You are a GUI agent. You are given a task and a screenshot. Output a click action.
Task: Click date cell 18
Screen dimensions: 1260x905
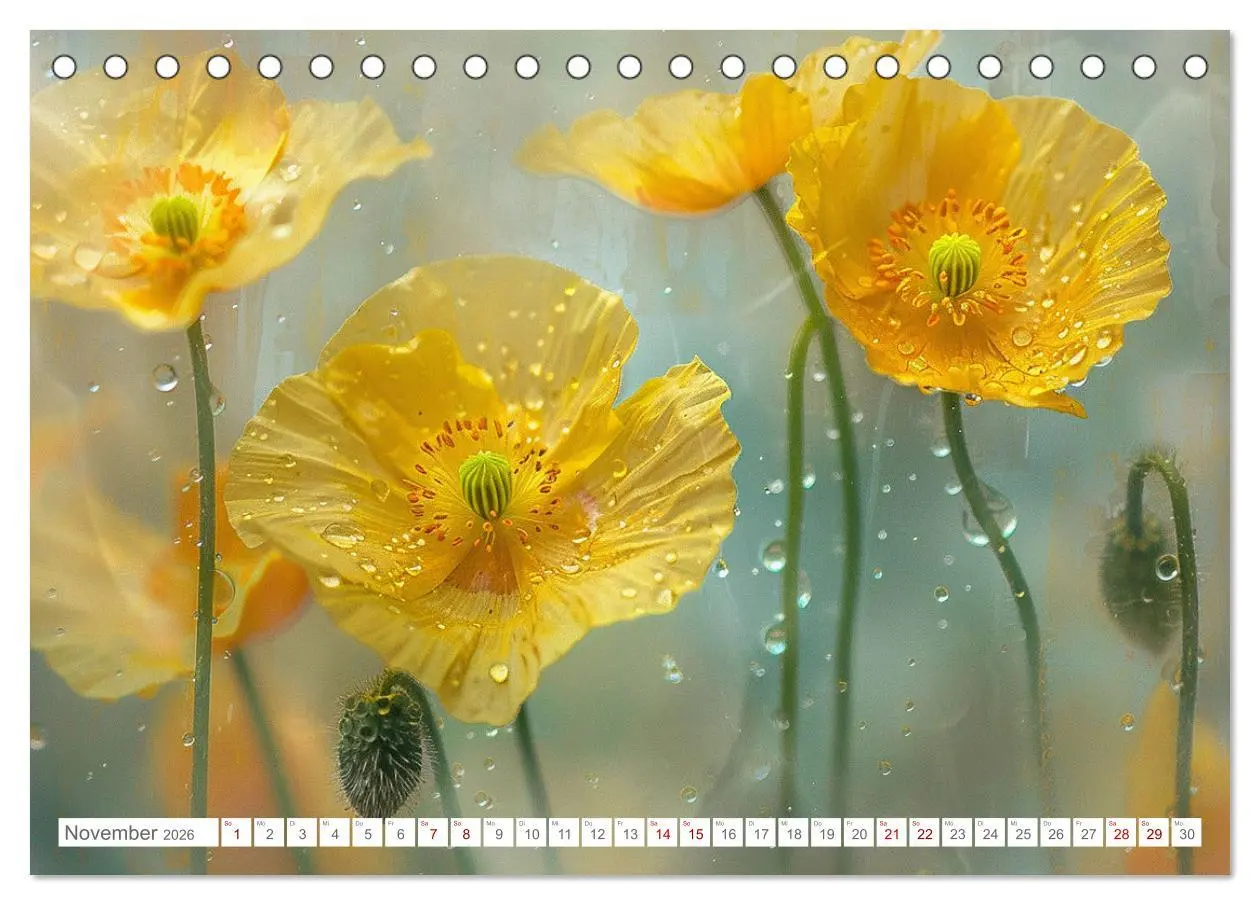click(x=793, y=832)
